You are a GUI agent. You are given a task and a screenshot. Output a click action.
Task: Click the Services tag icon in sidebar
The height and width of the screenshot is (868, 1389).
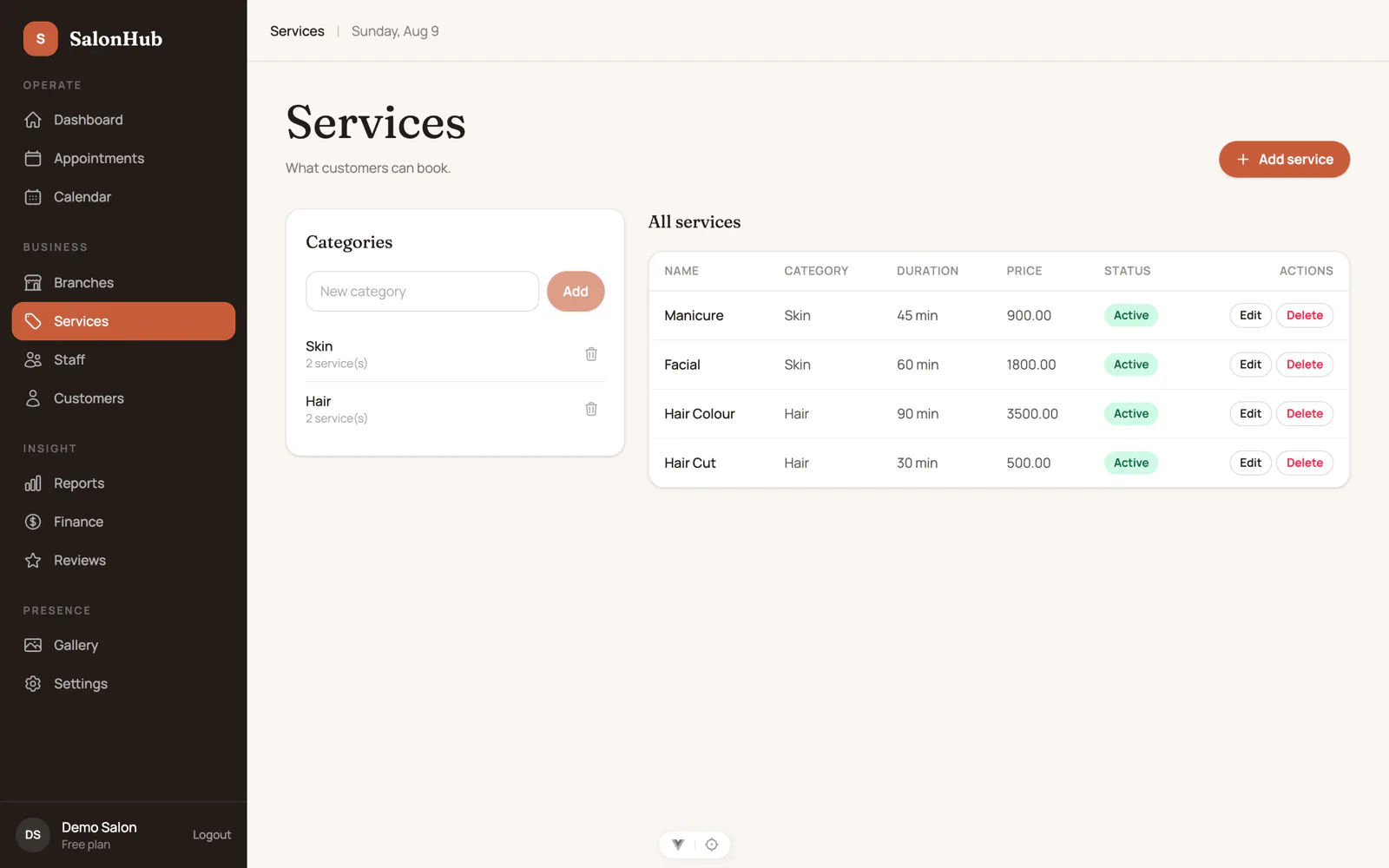coord(33,321)
